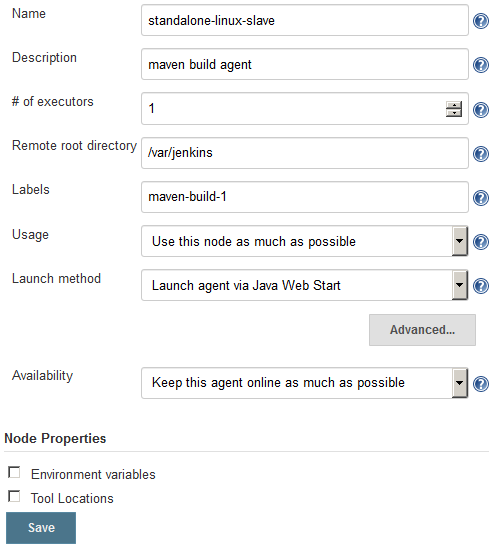Click the Advanced... button
This screenshot has height=547, width=494.
tap(422, 330)
